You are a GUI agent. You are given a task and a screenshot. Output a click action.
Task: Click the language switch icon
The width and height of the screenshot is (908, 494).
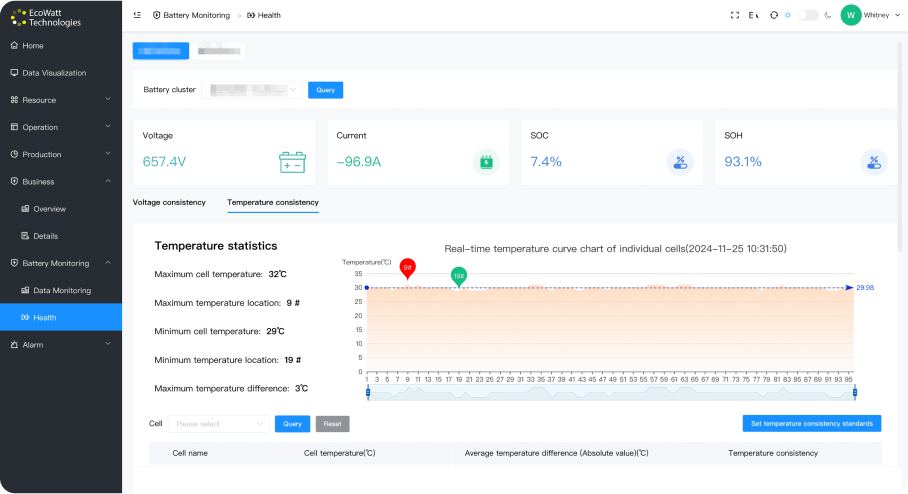click(754, 15)
